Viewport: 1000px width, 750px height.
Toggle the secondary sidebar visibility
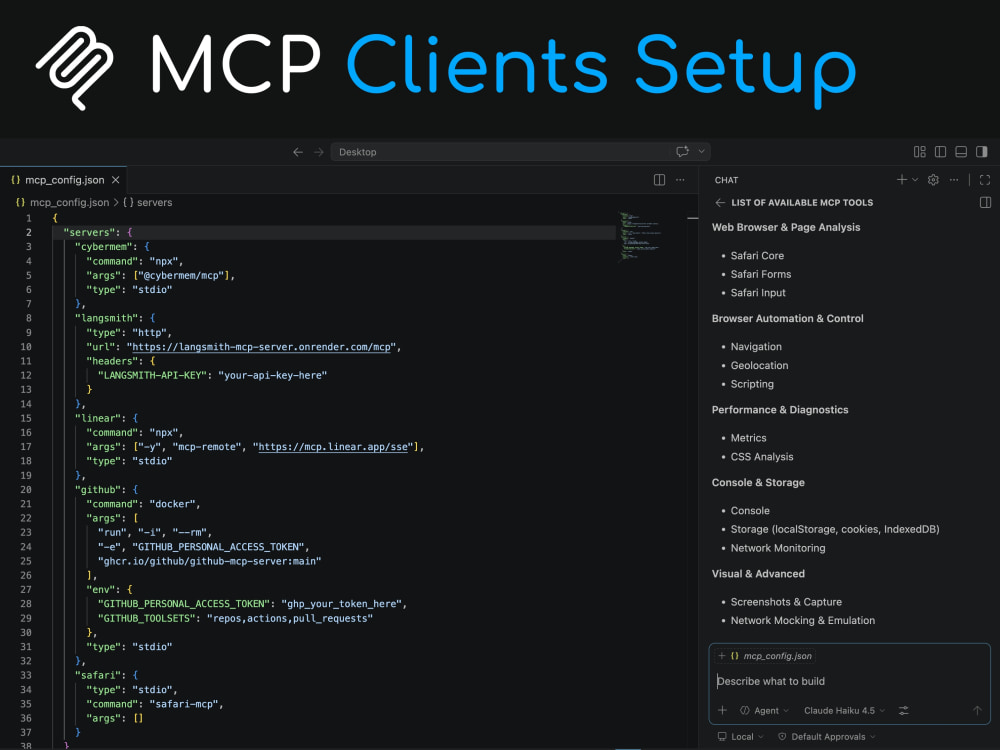coord(982,152)
